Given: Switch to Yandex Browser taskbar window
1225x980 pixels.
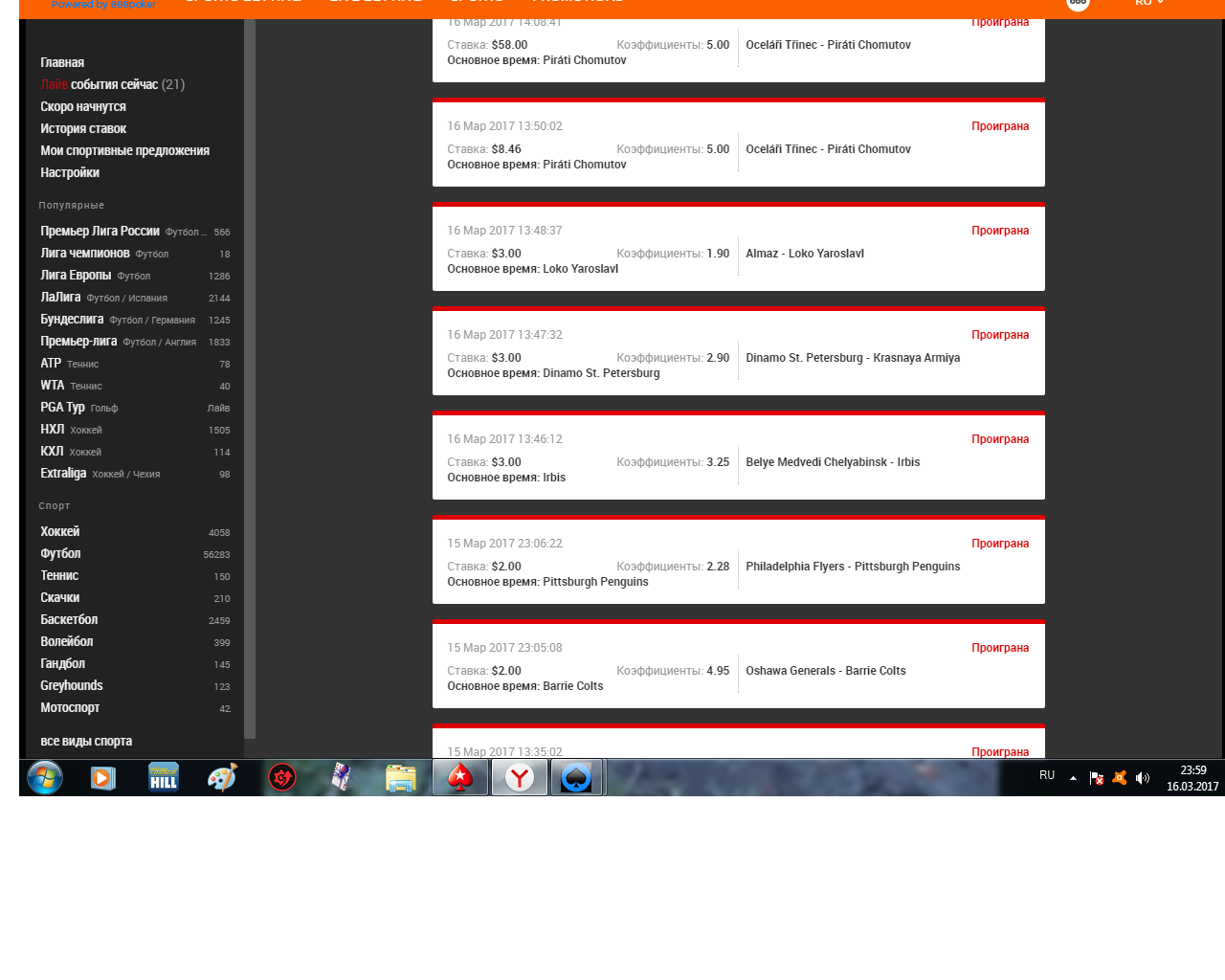Looking at the screenshot, I should (520, 778).
